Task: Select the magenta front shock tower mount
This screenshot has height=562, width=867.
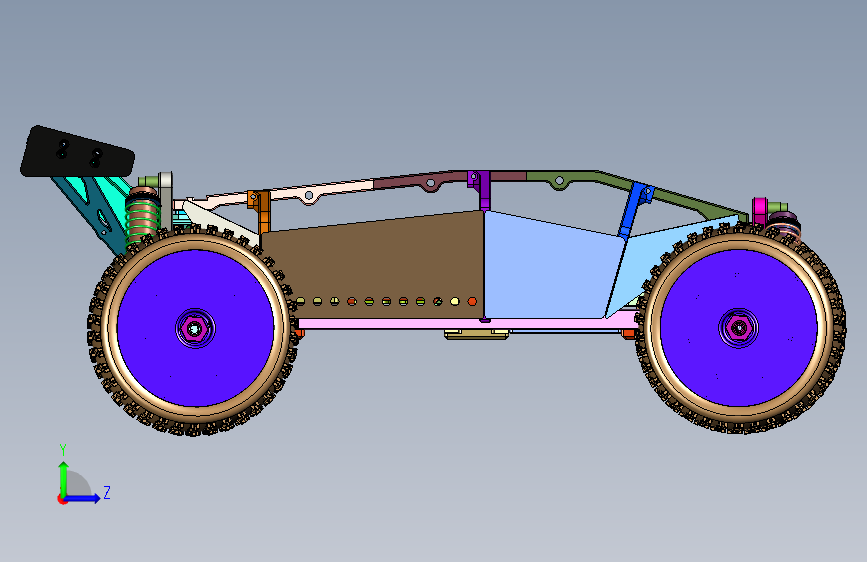Action: pos(759,211)
